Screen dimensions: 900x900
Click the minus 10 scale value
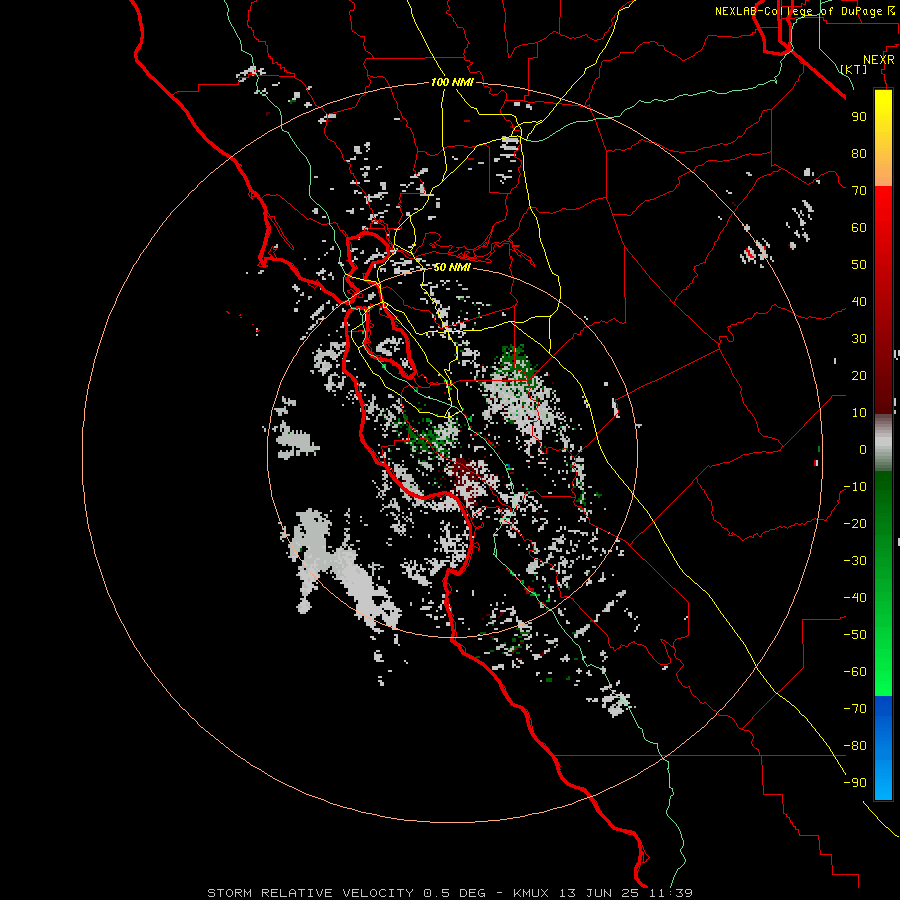[855, 487]
